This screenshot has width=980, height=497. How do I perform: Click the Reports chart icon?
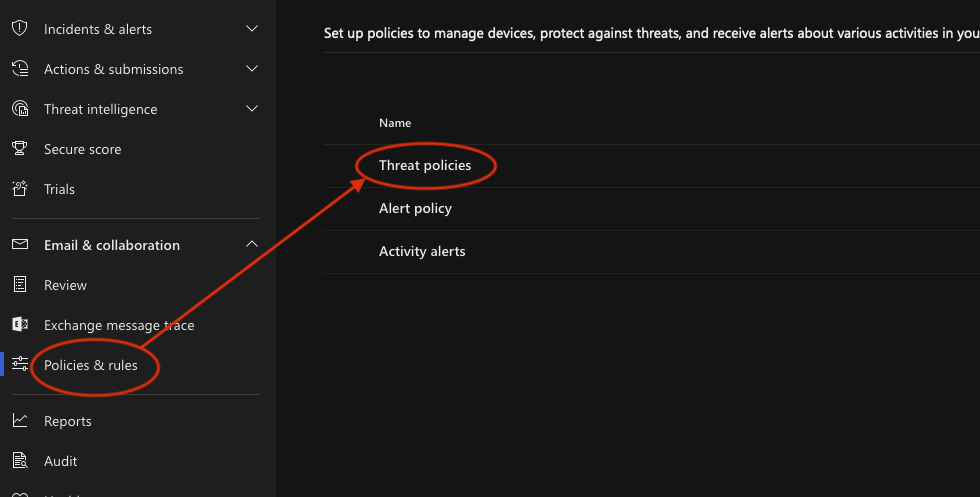click(19, 421)
